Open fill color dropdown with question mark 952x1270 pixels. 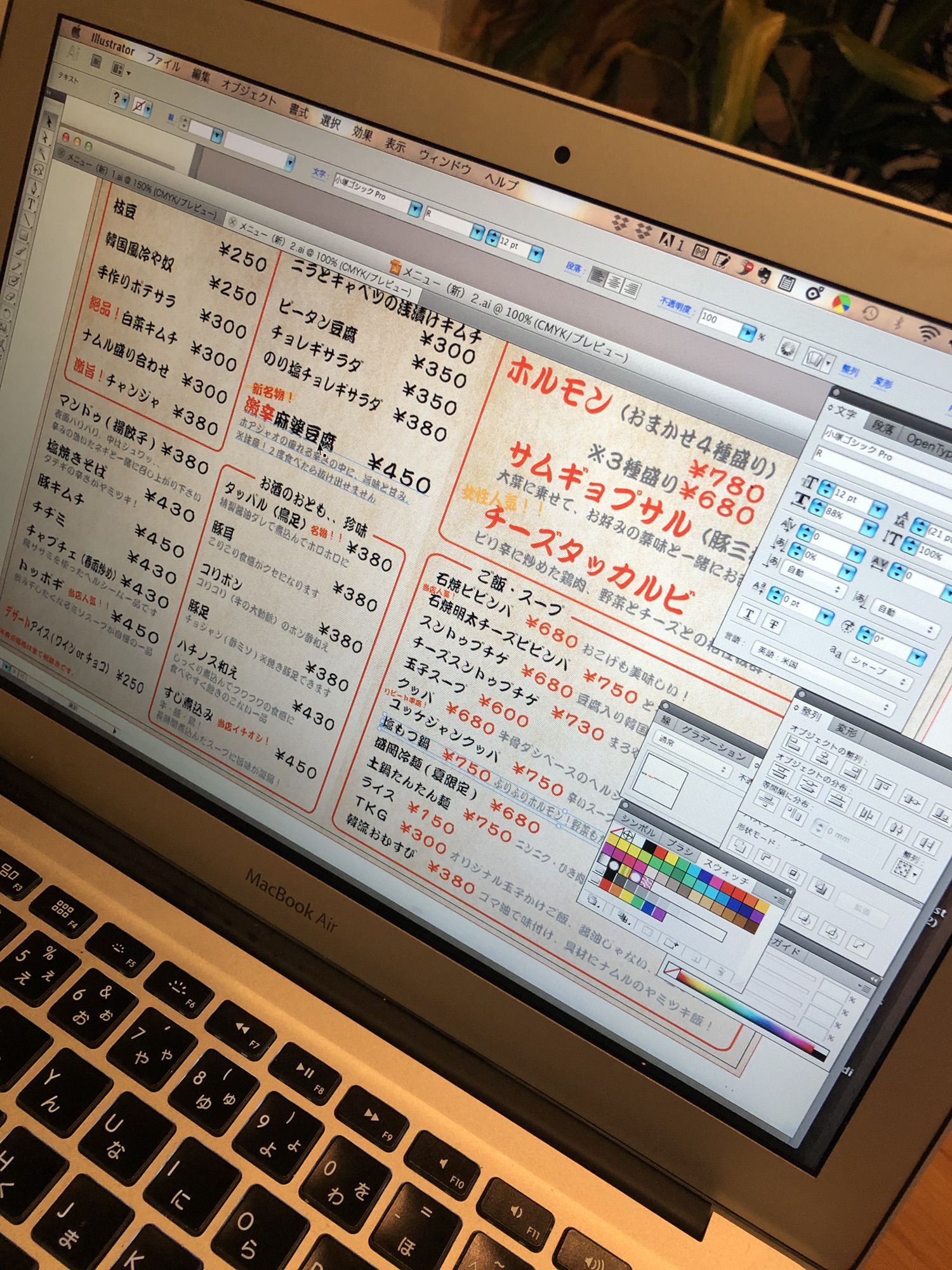[119, 100]
